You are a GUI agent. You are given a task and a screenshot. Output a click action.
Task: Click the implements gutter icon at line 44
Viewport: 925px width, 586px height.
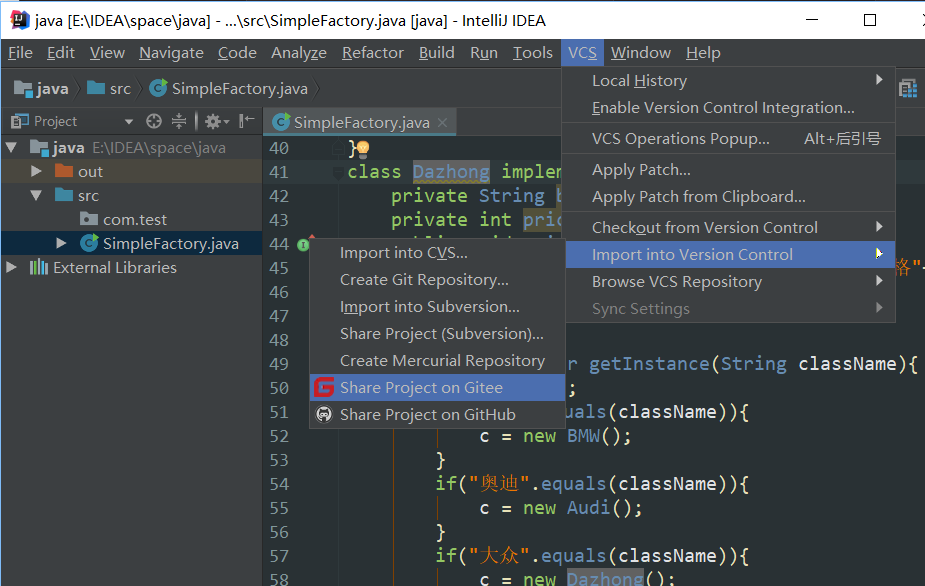tap(303, 244)
